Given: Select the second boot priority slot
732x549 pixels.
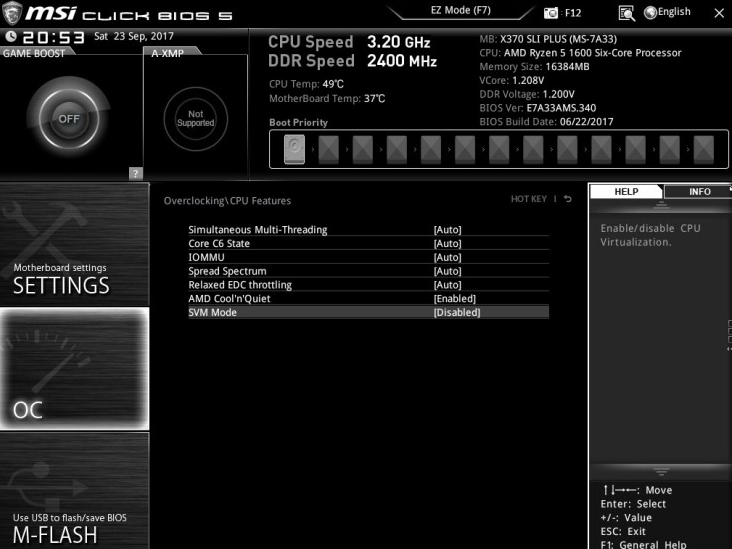Looking at the screenshot, I should point(329,149).
